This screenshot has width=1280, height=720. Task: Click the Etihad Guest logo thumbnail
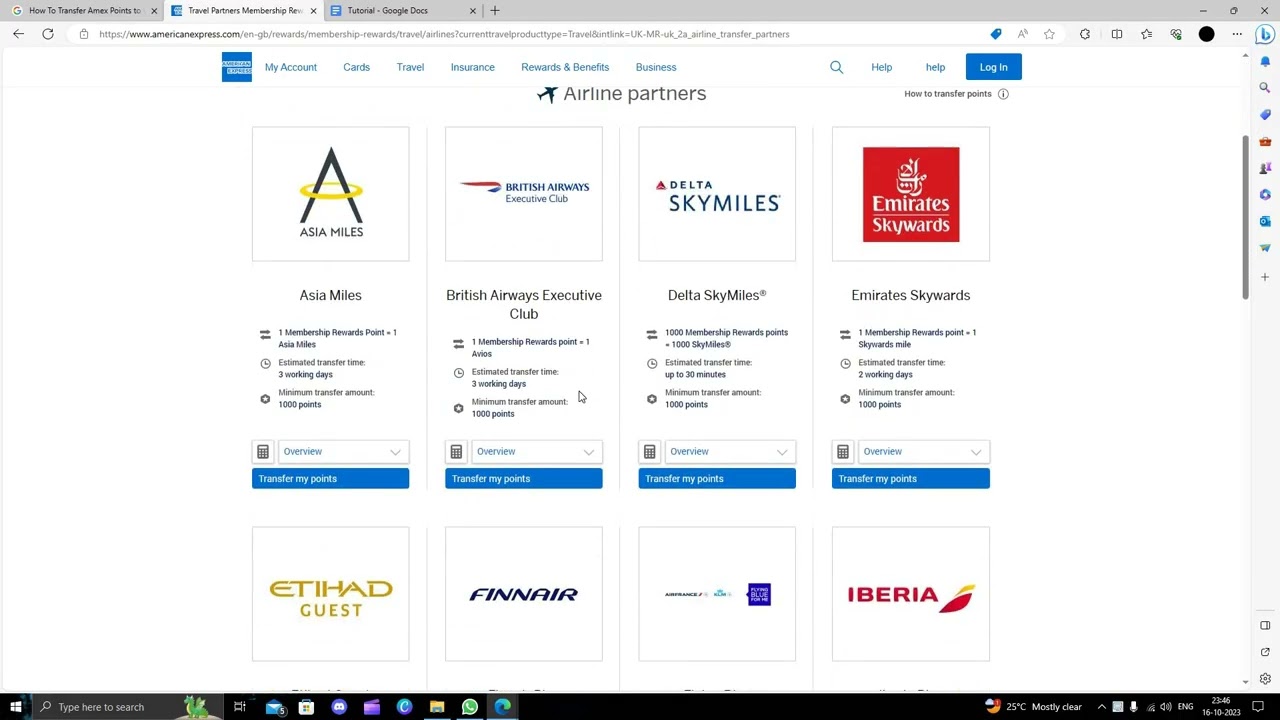pyautogui.click(x=330, y=594)
